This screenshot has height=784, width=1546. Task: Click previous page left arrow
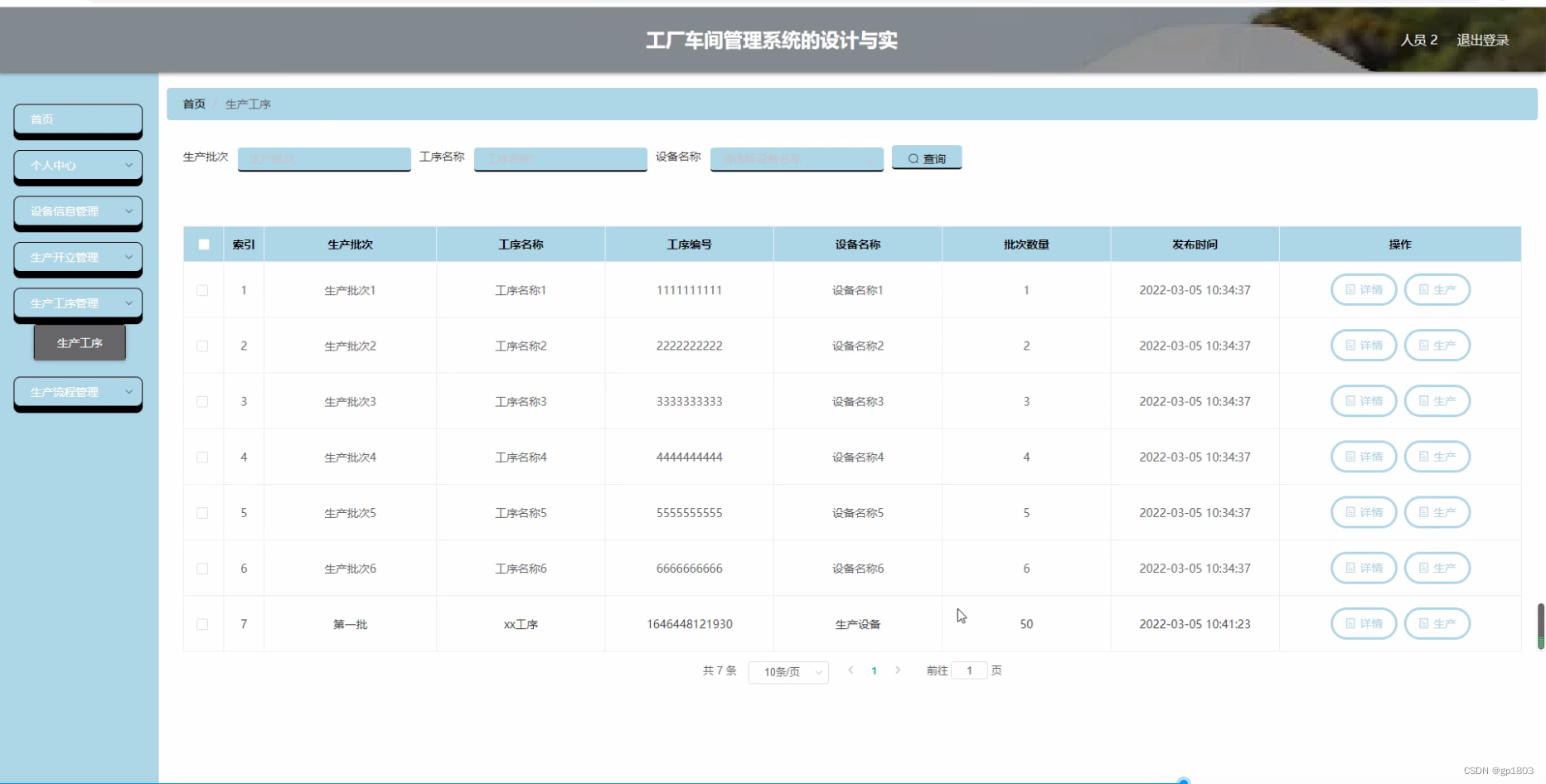(850, 670)
